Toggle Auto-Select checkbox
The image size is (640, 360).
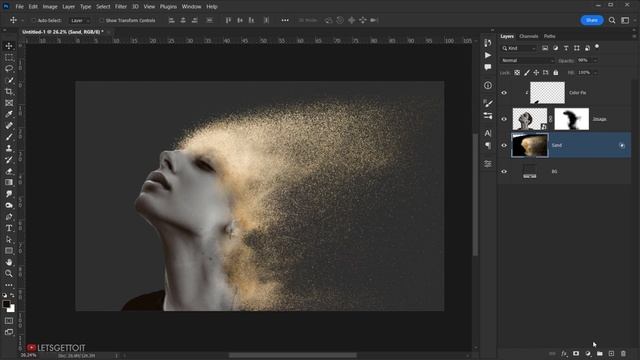(x=34, y=20)
